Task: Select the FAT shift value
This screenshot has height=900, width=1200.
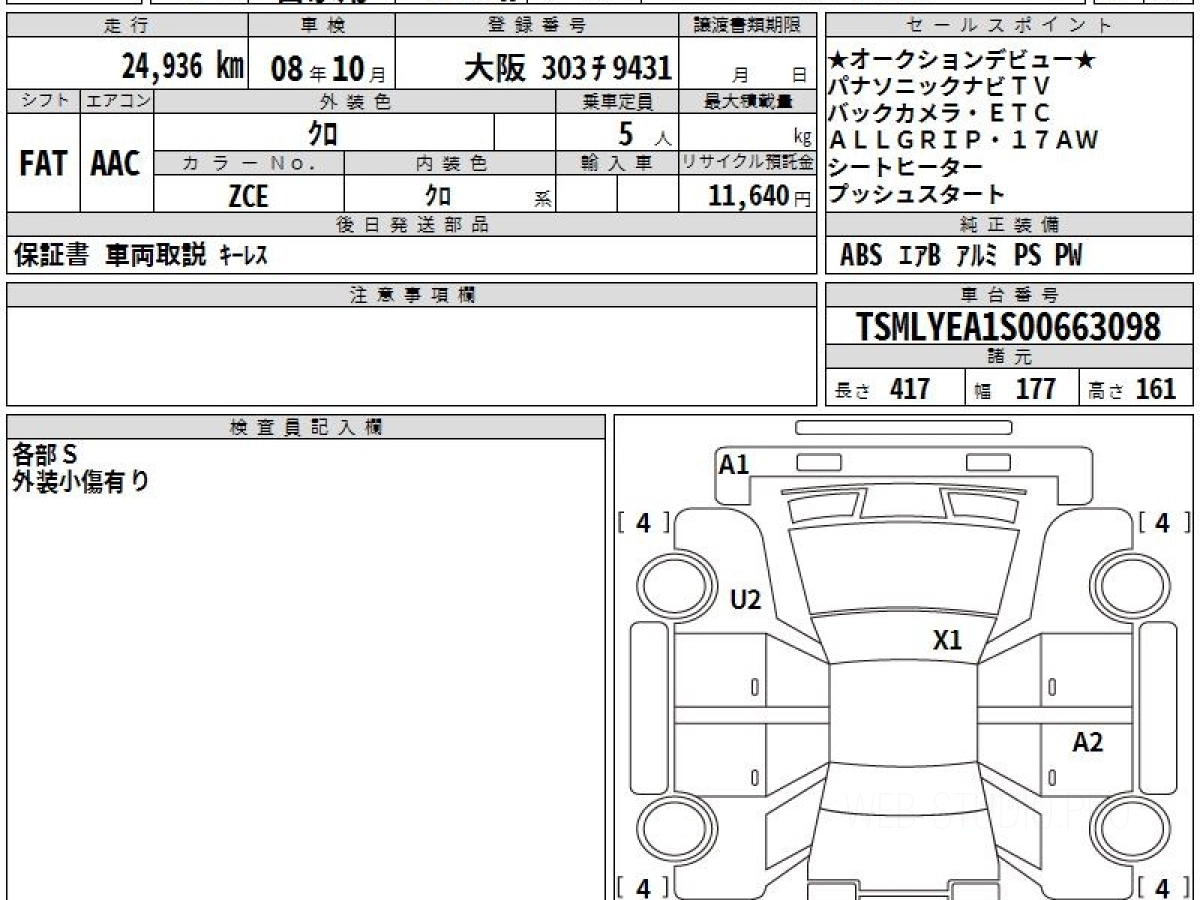Action: tap(43, 163)
